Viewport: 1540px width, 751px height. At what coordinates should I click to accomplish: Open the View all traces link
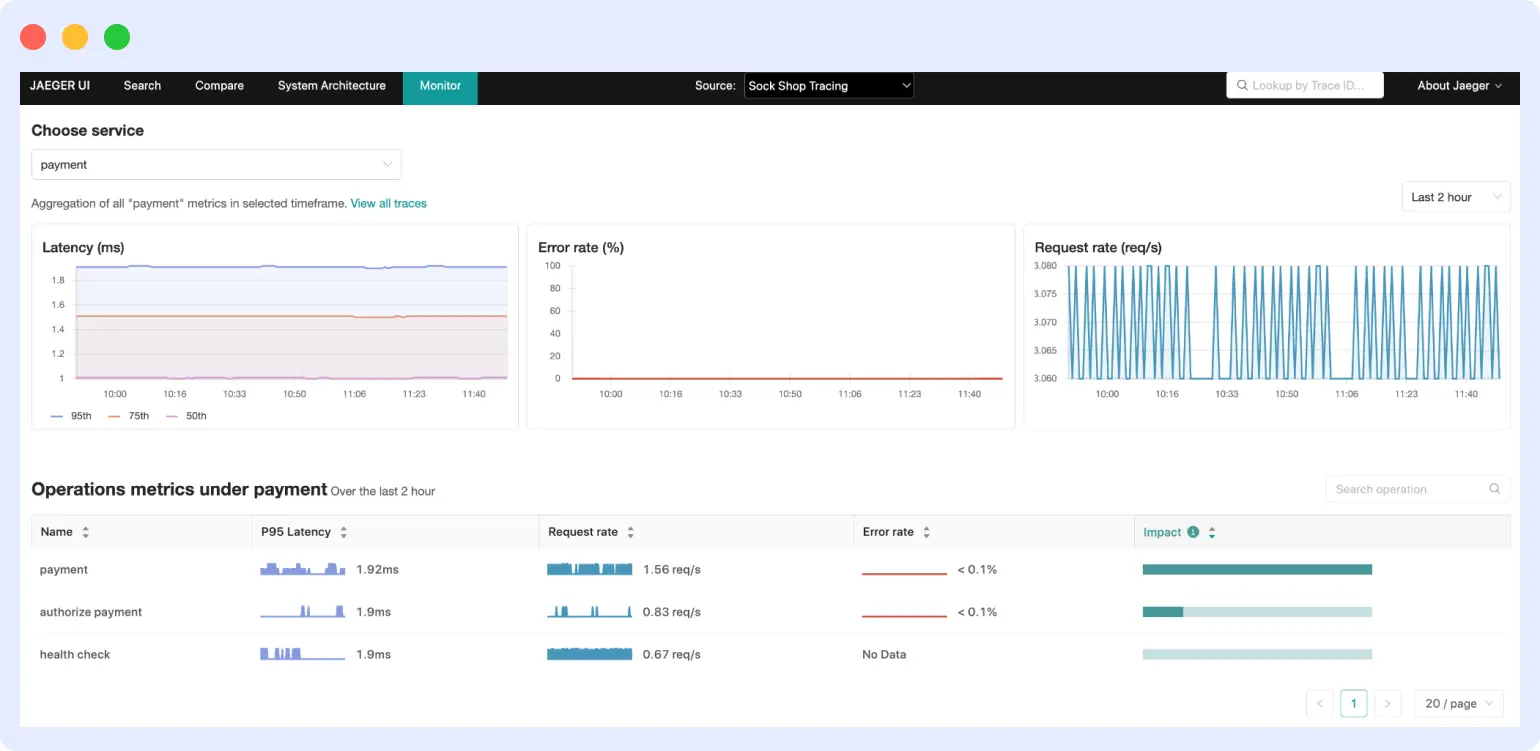point(388,203)
